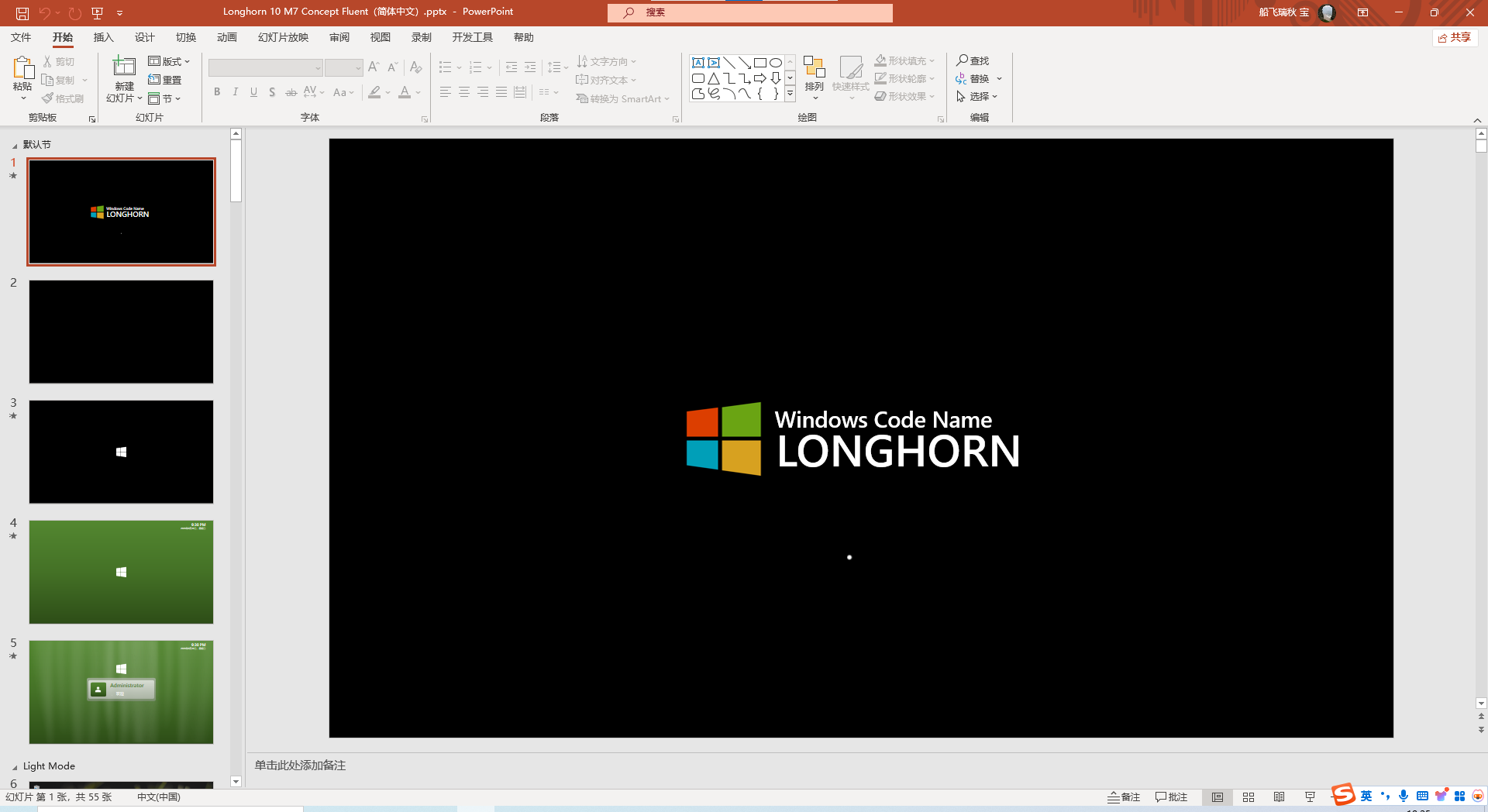Select the oval shape in shapes gallery
Viewport: 1488px width, 812px height.
click(x=775, y=63)
